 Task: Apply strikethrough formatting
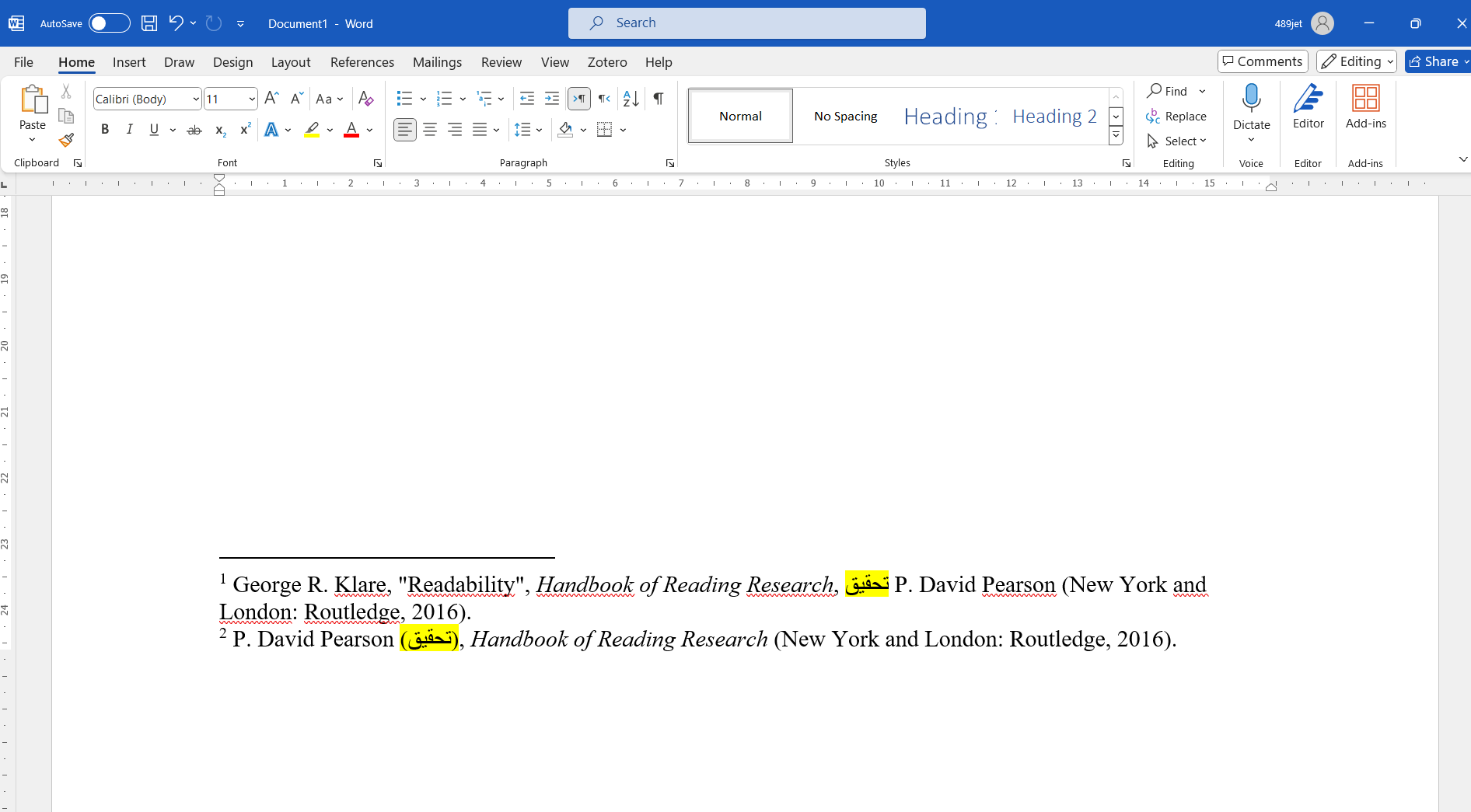[194, 130]
